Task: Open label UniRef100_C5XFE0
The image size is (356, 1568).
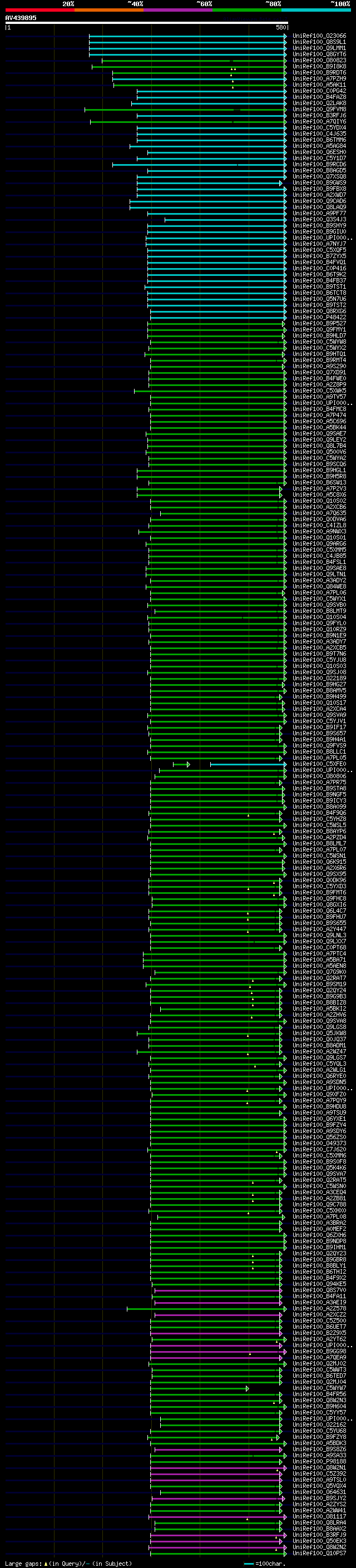Action: [319, 764]
